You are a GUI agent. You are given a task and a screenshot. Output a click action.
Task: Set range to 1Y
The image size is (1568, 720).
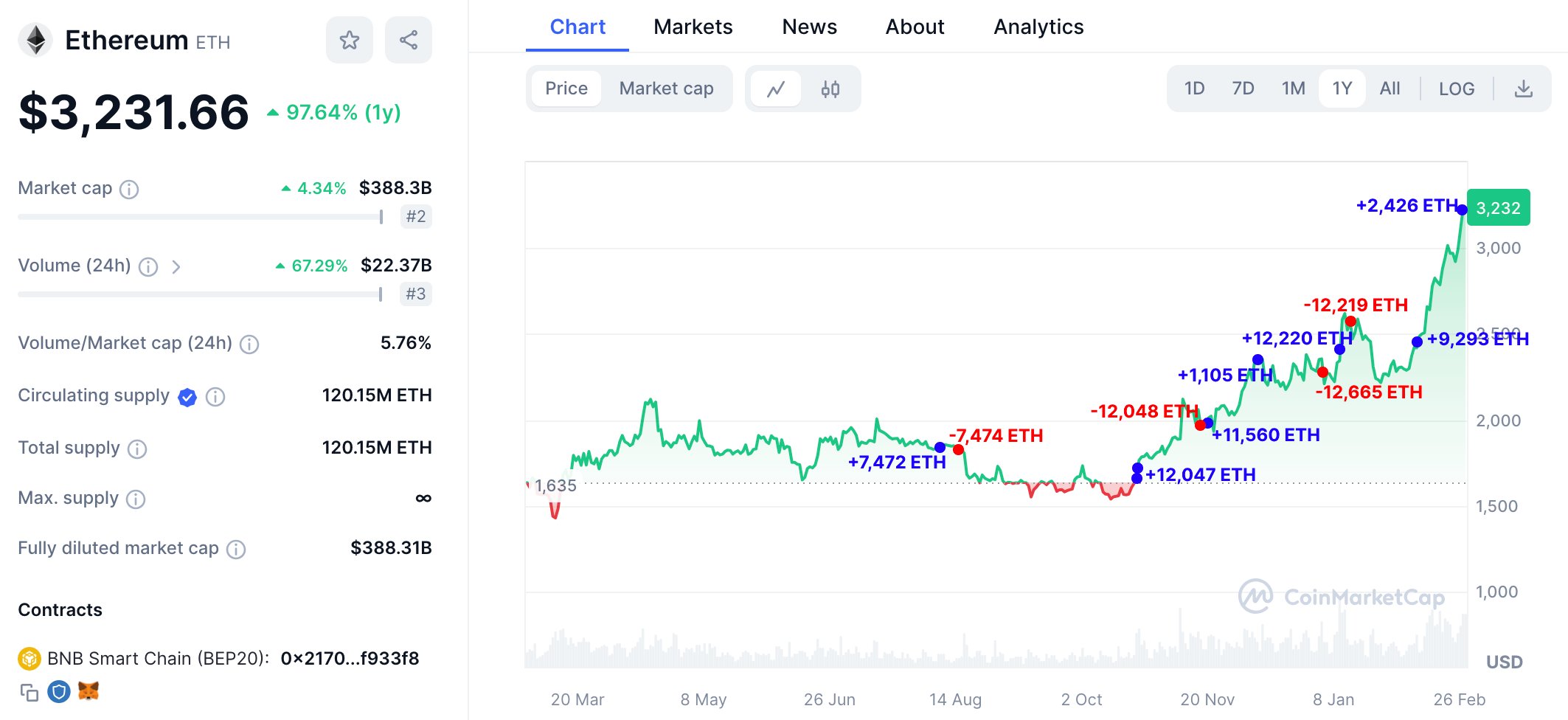coord(1342,89)
